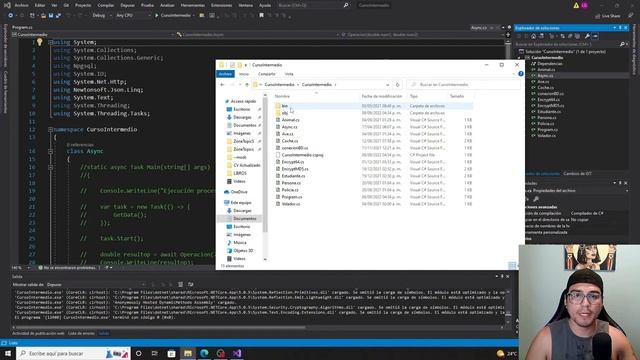This screenshot has height=360, width=640.
Task: Open Animal.cs in Solution Explorer
Action: [x=546, y=69]
